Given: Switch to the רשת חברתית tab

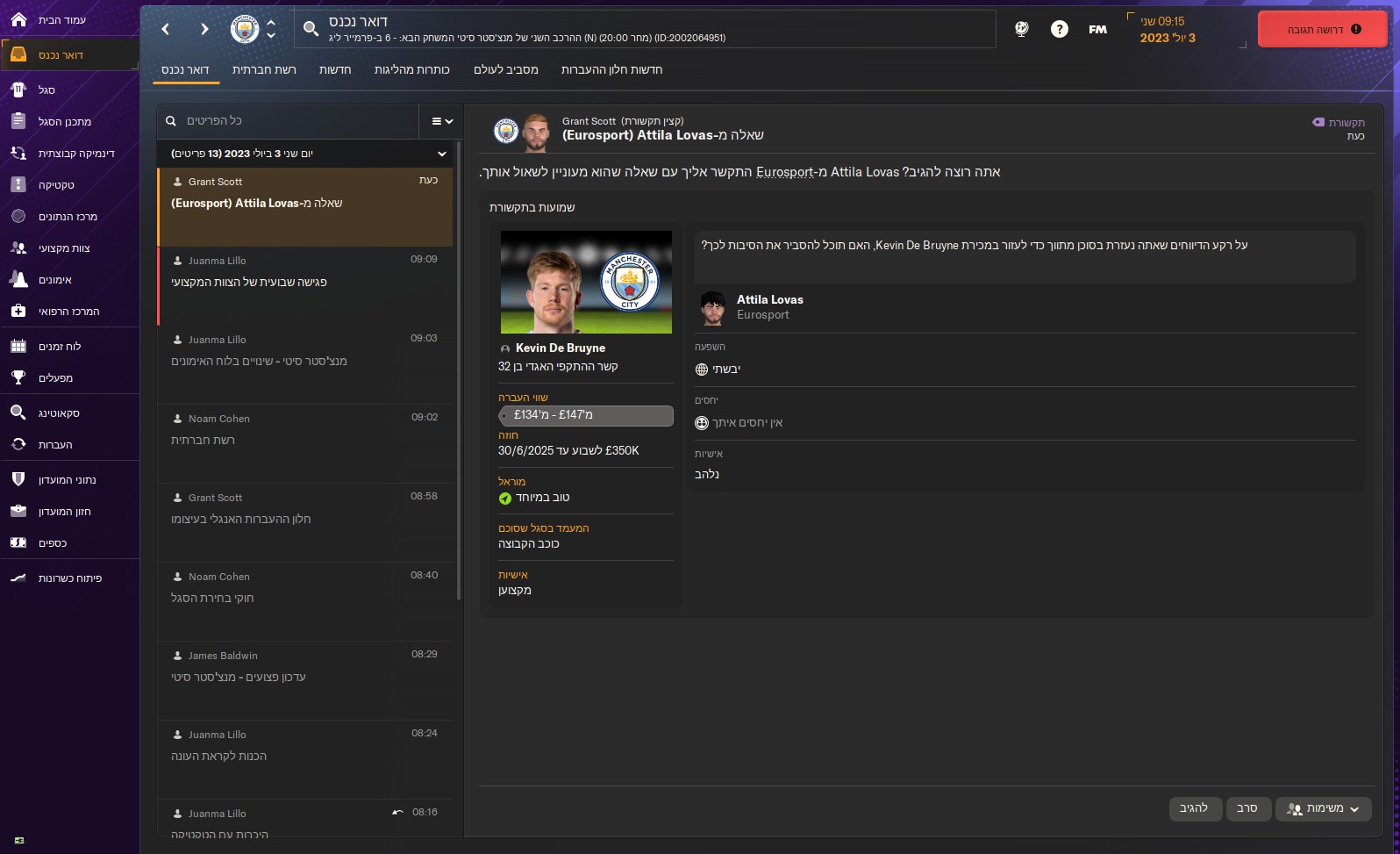Looking at the screenshot, I should coord(264,69).
